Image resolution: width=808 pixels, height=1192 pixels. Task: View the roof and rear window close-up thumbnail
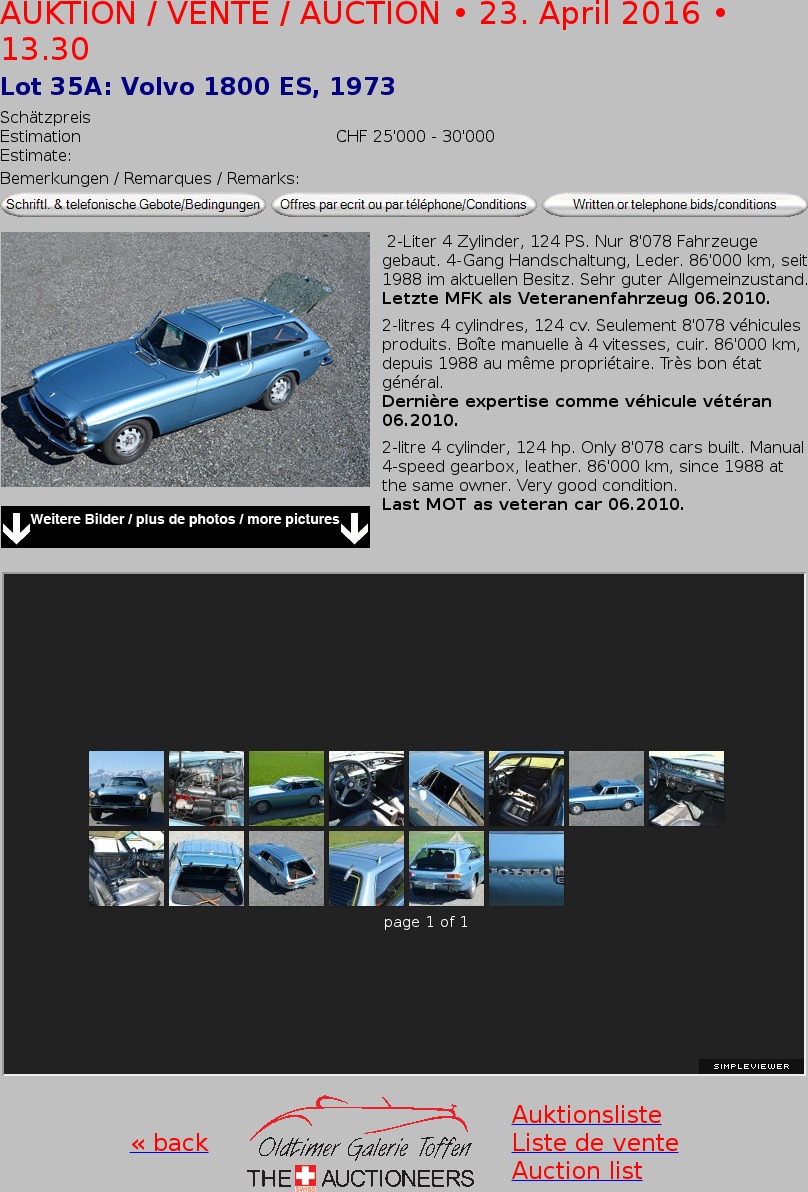click(366, 868)
